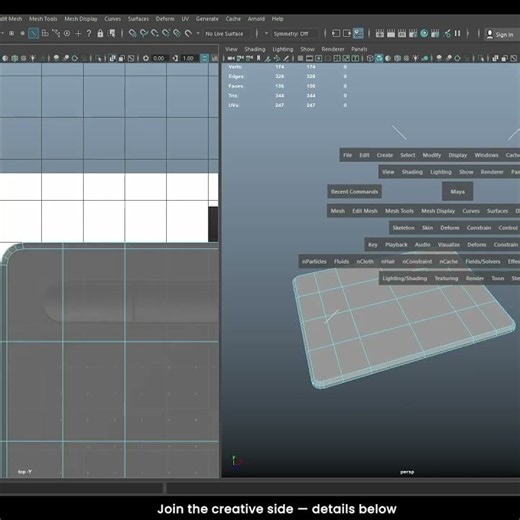The image size is (520, 520).
Task: Click the make live surface magnet icon
Action: pos(188,33)
